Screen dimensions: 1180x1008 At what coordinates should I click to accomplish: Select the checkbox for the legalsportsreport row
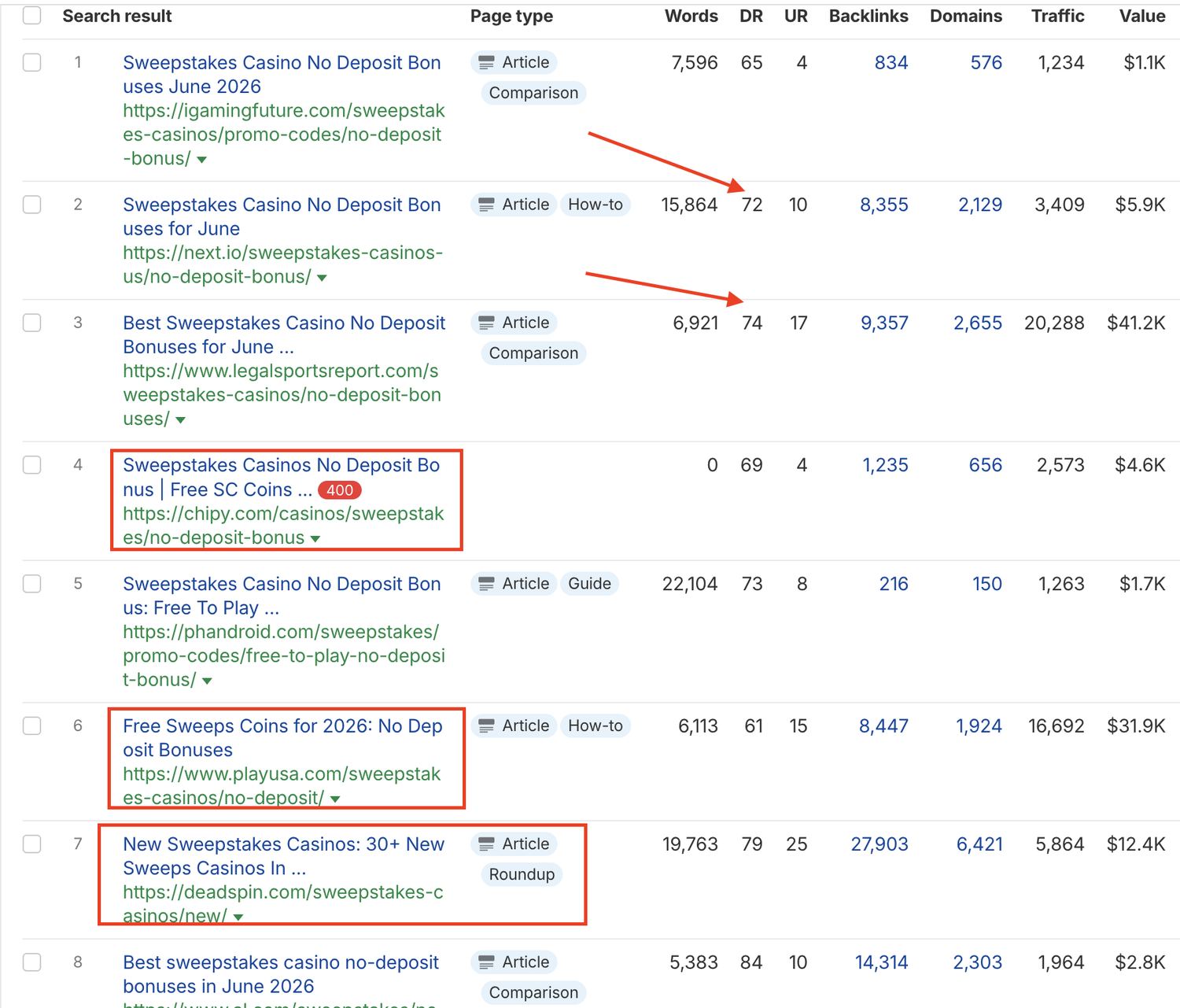[x=32, y=323]
